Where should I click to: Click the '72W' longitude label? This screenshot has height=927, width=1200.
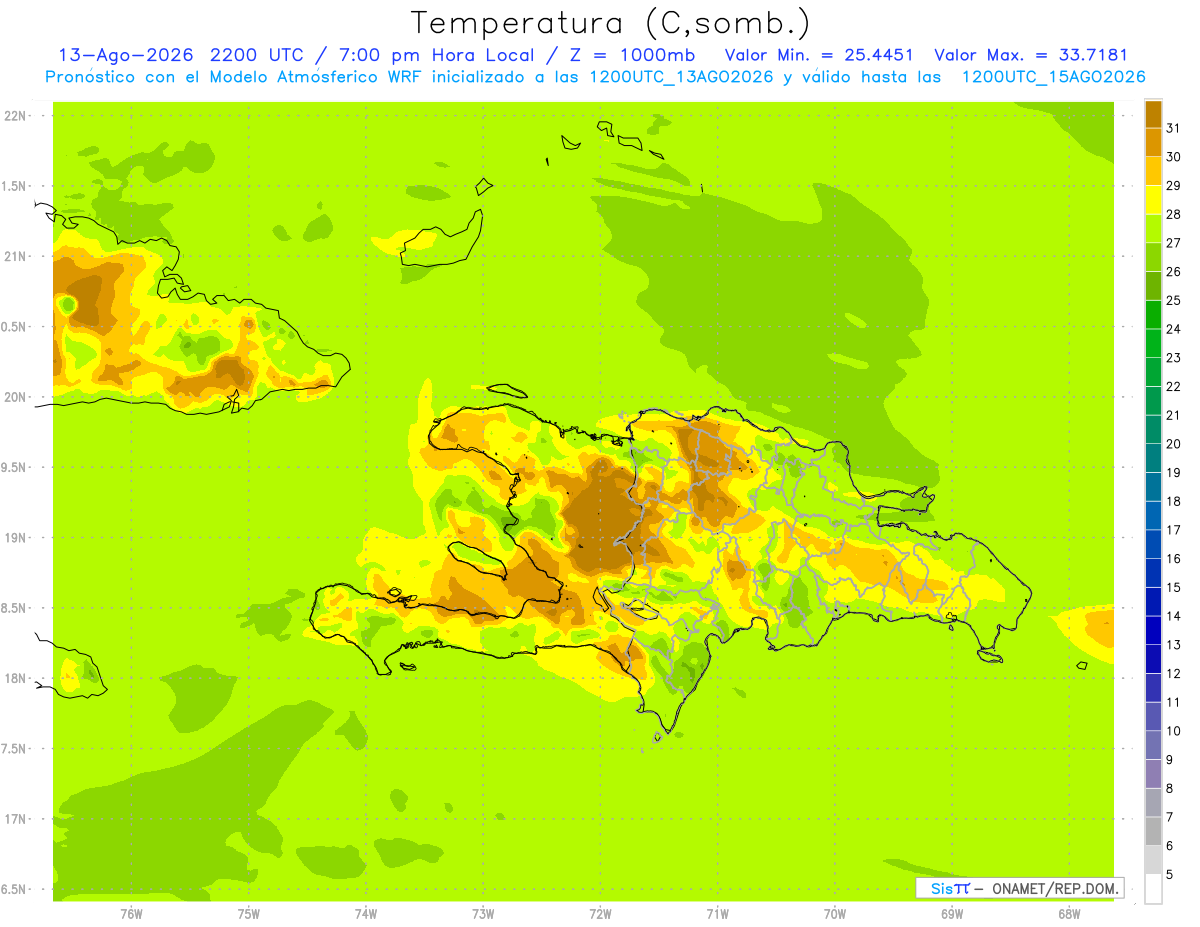click(600, 913)
